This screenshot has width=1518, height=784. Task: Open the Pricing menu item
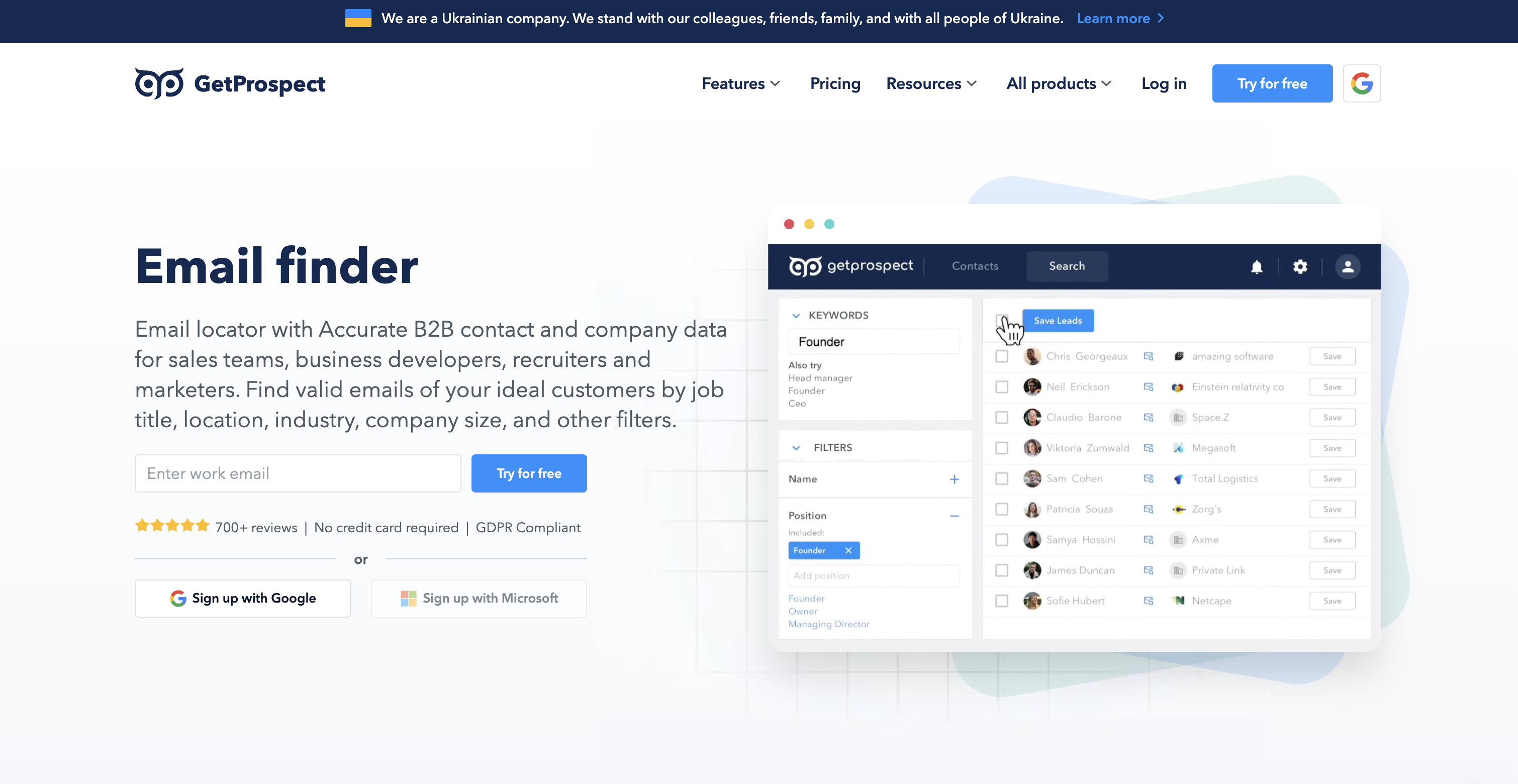(x=835, y=83)
